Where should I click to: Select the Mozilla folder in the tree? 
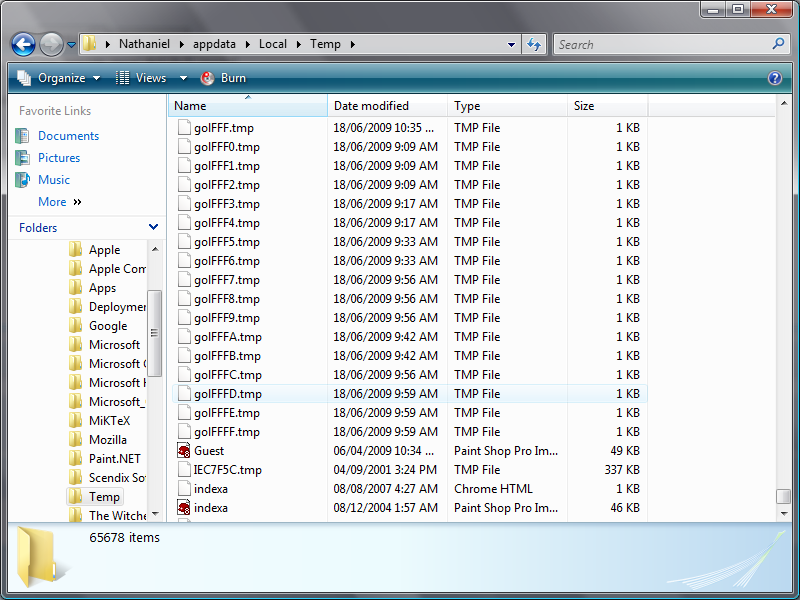108,440
